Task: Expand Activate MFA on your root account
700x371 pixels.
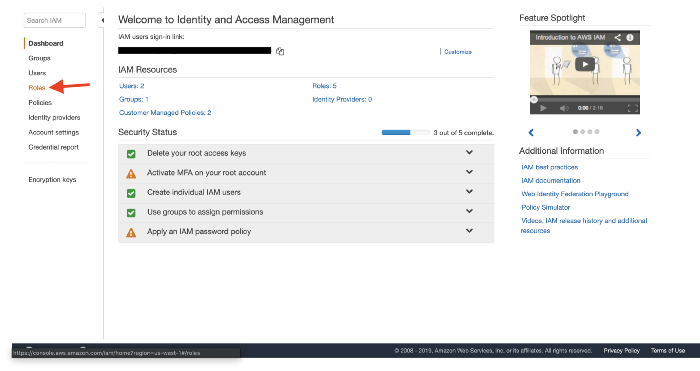Action: point(469,172)
